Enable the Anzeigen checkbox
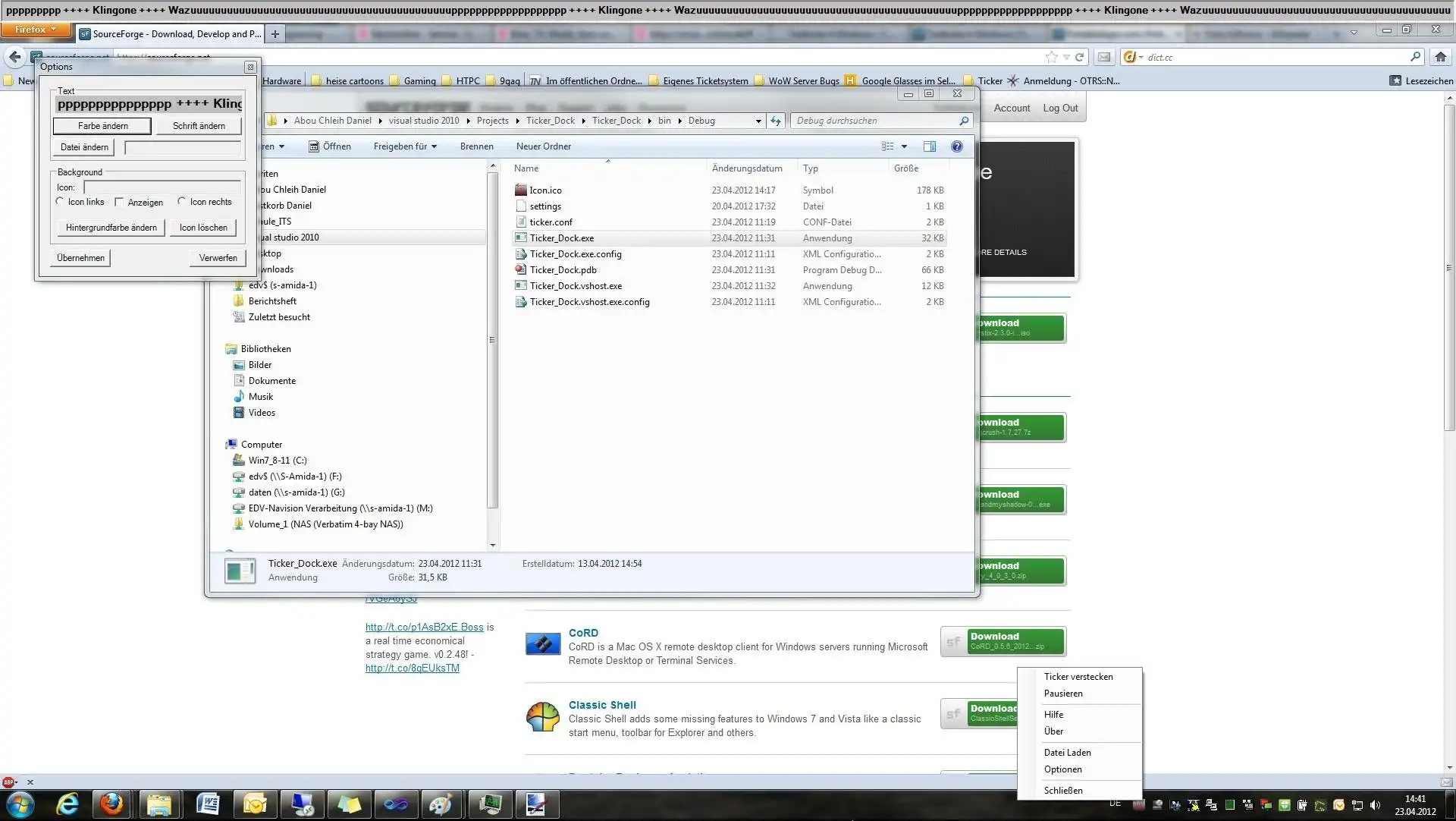The image size is (1456, 821). click(x=119, y=203)
